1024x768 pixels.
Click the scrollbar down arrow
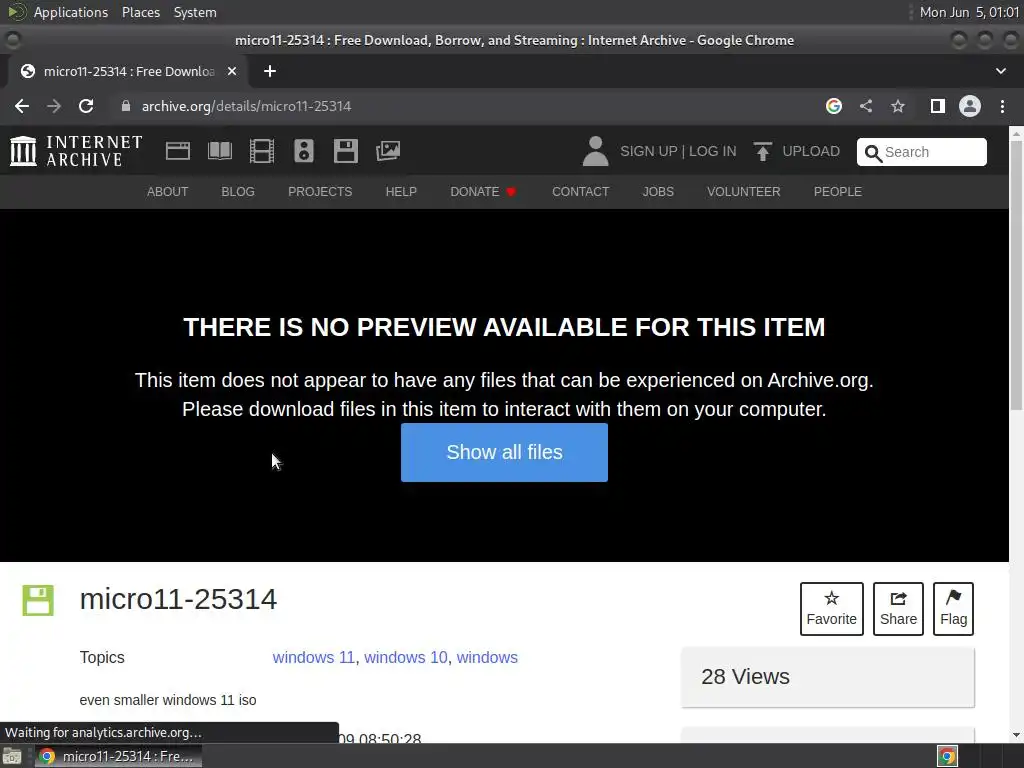coord(1016,735)
